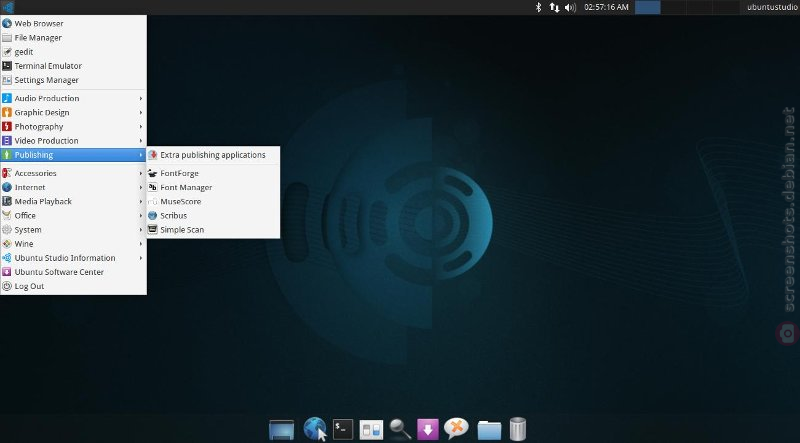This screenshot has height=443, width=800.
Task: Expand Internet submenu arrow
Action: click(x=141, y=187)
